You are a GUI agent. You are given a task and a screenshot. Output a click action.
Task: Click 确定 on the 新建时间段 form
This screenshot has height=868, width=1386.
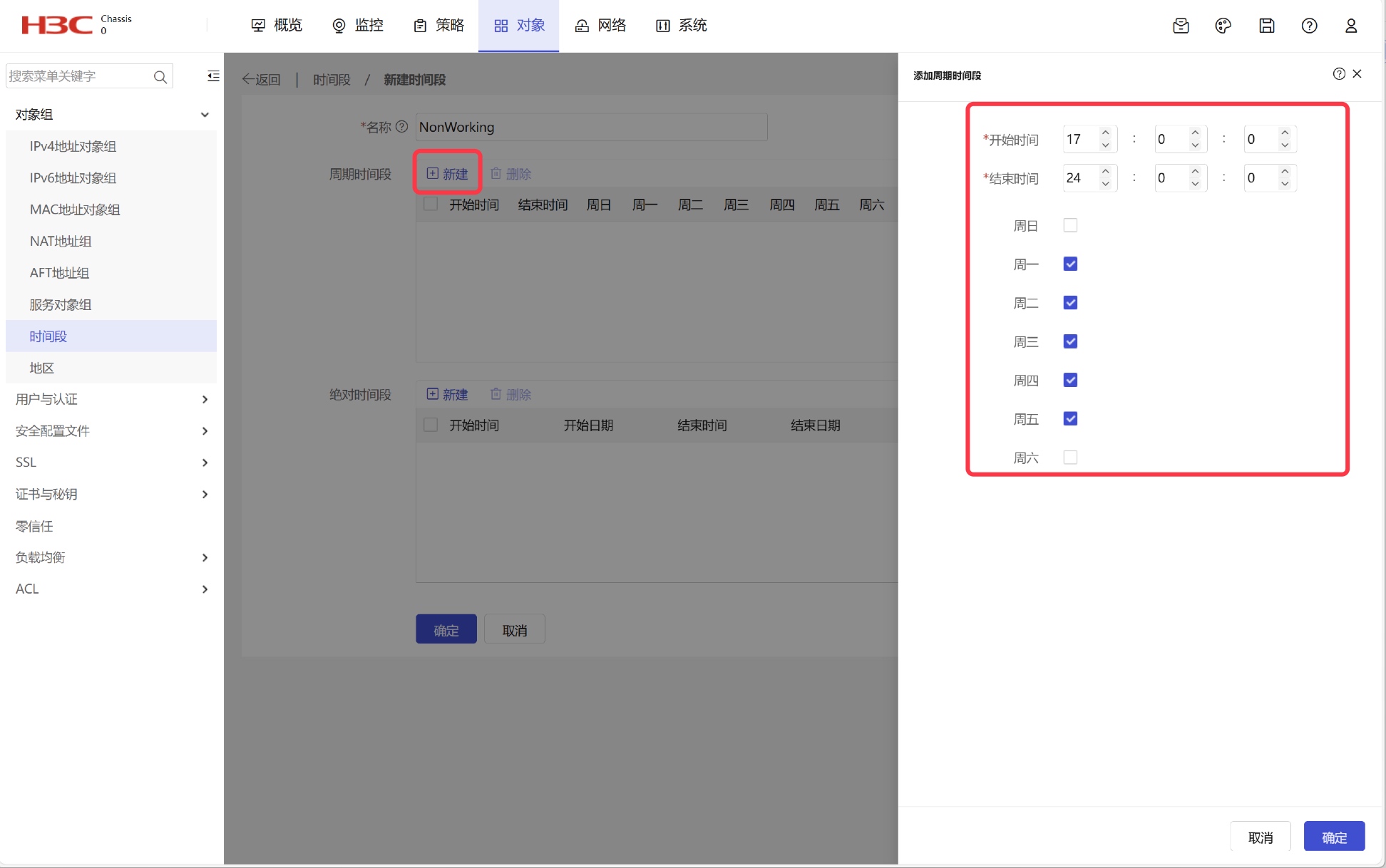[x=446, y=630]
